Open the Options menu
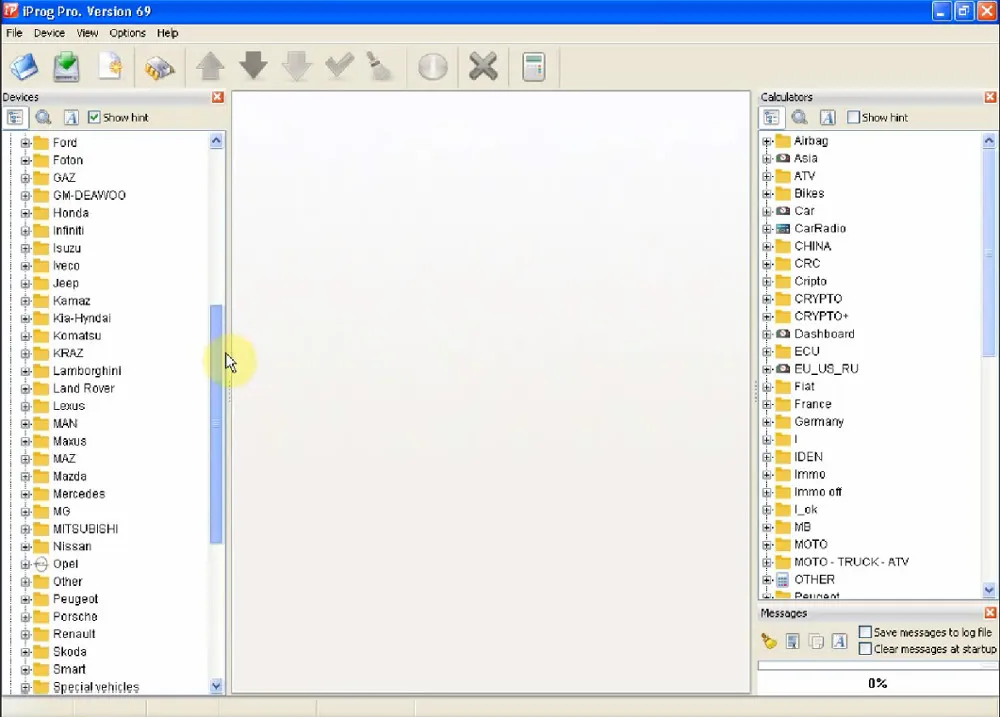This screenshot has width=1000, height=717. click(128, 33)
